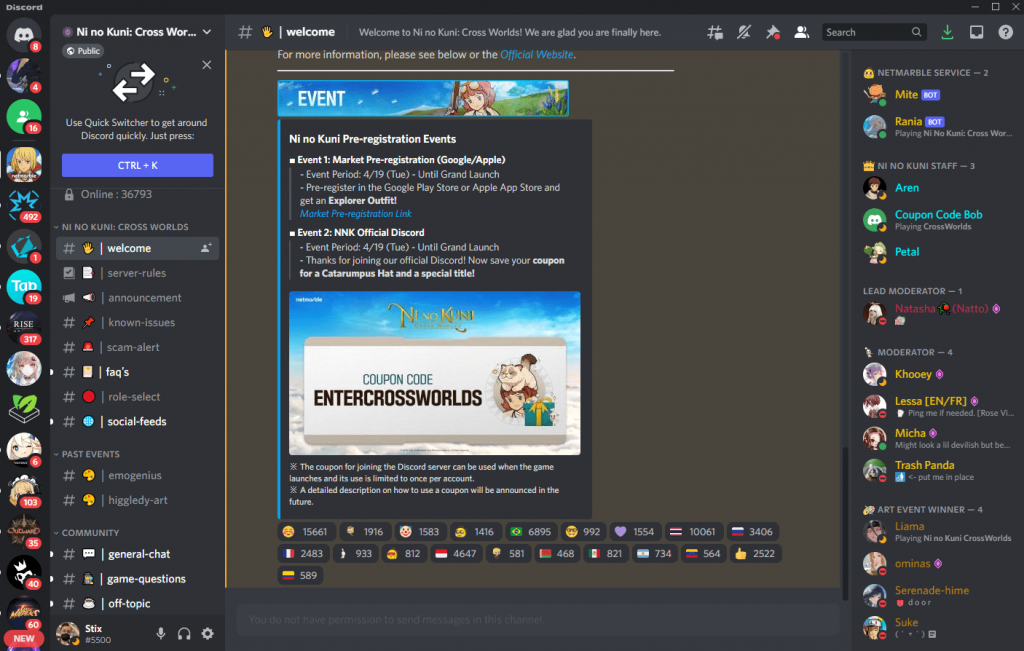1024x651 pixels.
Task: Open Trash Panda member profile
Action: (x=937, y=470)
